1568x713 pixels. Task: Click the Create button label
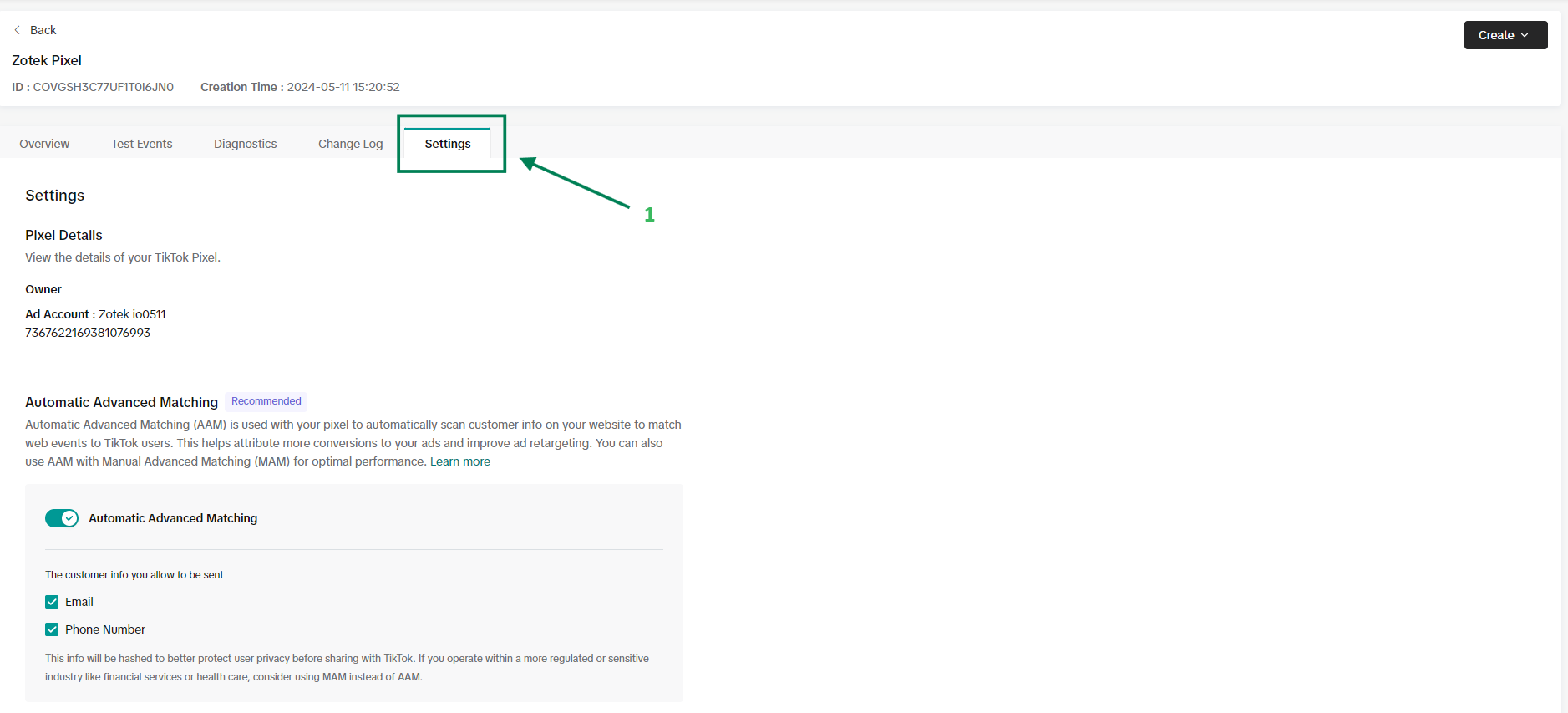pos(1495,35)
